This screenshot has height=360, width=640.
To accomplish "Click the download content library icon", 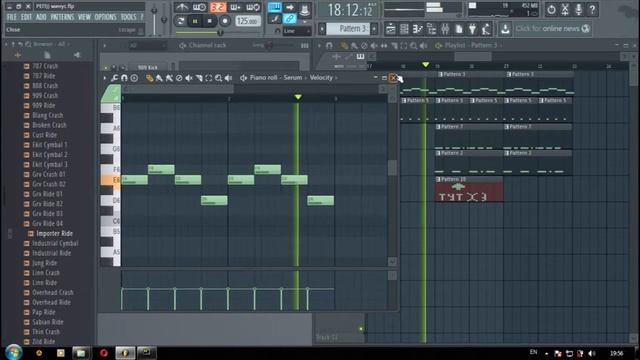I will pyautogui.click(x=505, y=29).
